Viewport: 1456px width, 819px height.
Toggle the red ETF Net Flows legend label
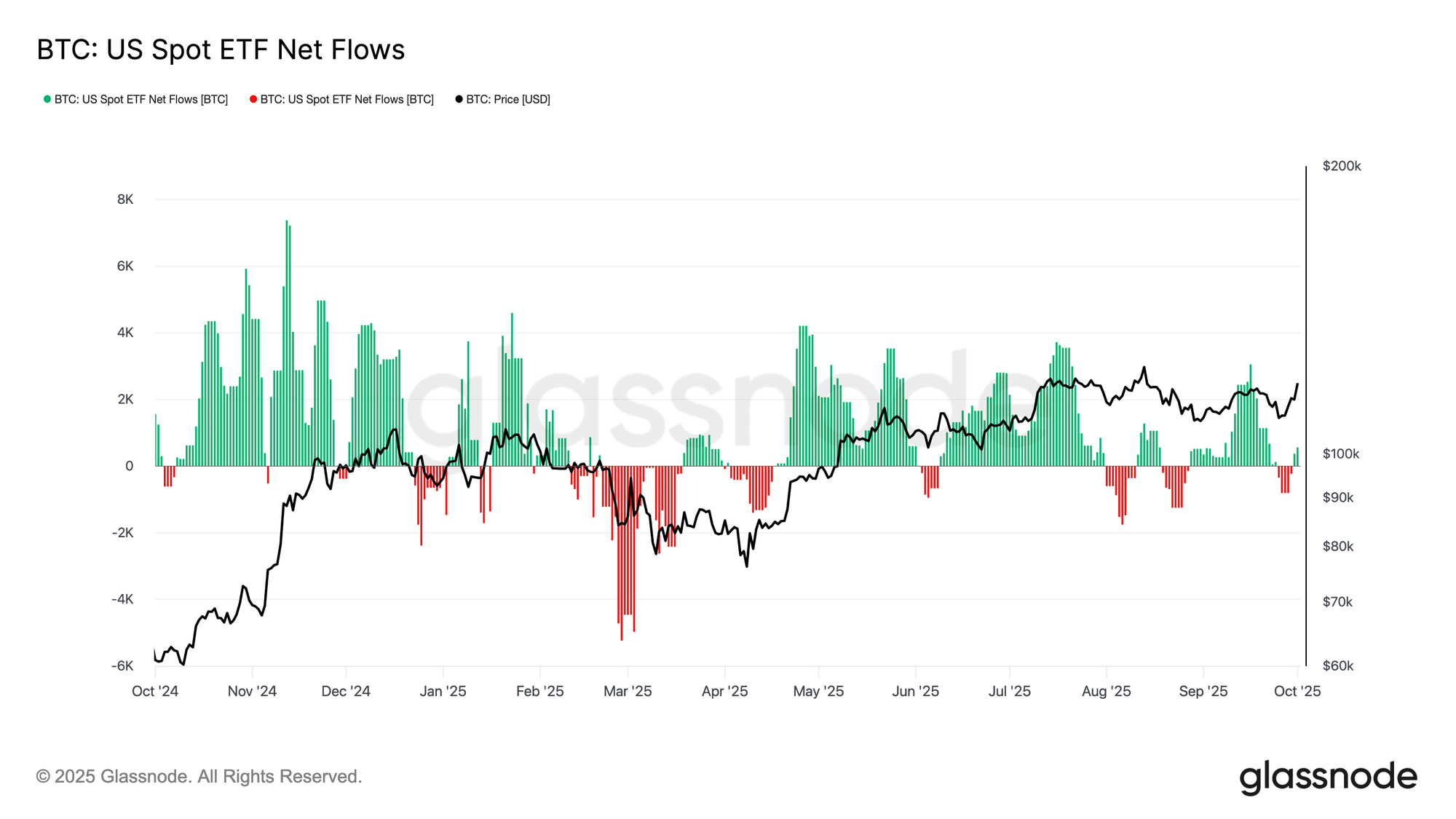pos(347,99)
